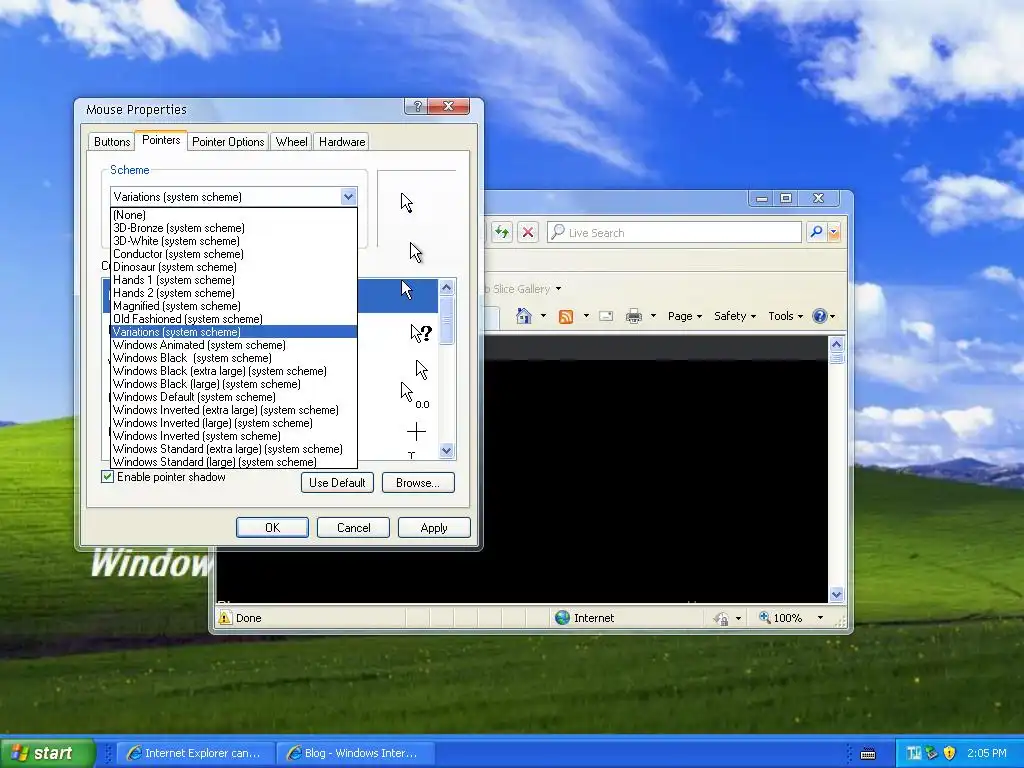Expand the Home button dropdown arrow
Screen dimensions: 1024x768
click(543, 316)
